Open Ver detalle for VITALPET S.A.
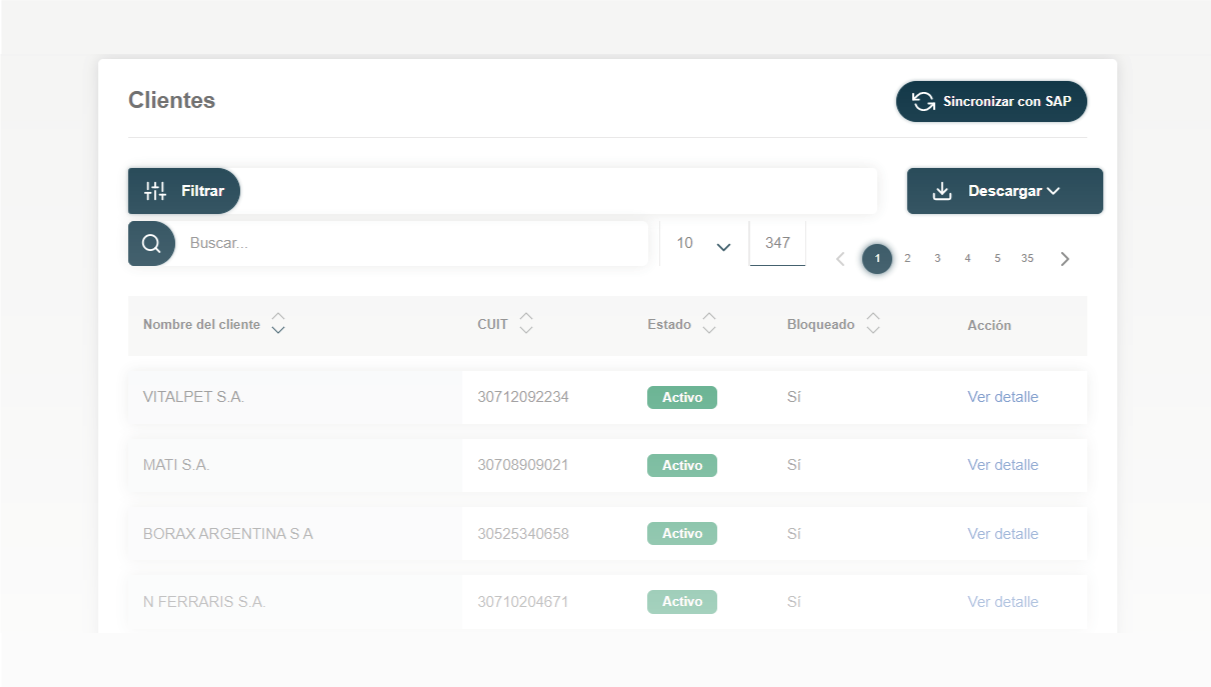 [x=1002, y=397]
